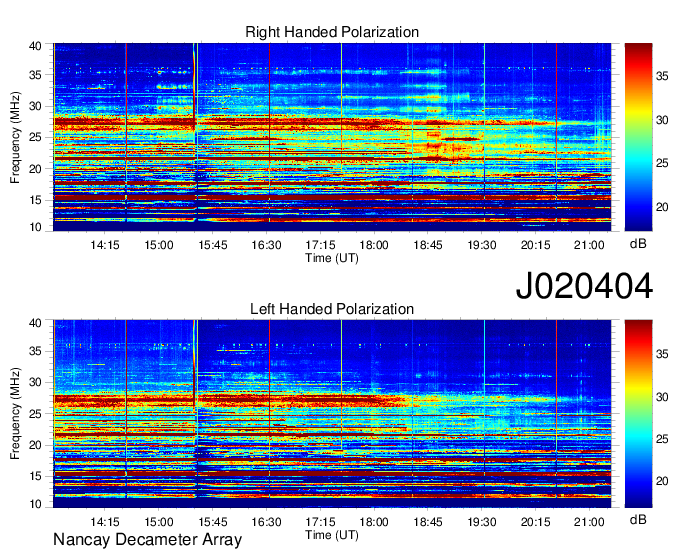Click the "21:00" tick on the lower time axis

coord(589,522)
